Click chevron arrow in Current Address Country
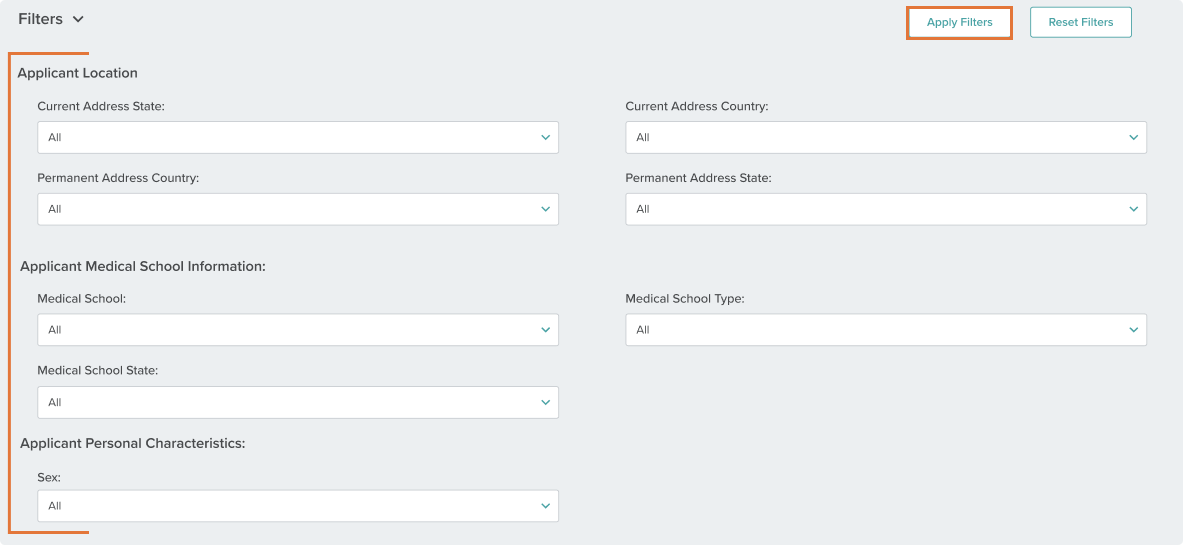 [x=1133, y=137]
